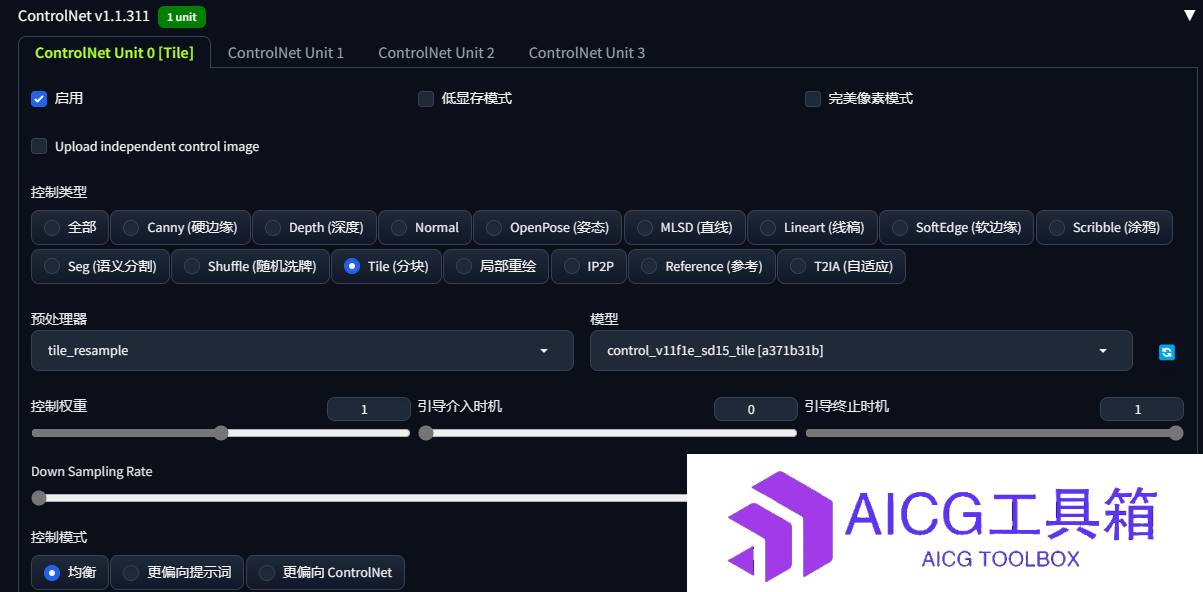This screenshot has height=592, width=1203.
Task: Click the 控制权重 slider handle
Action: (x=221, y=433)
